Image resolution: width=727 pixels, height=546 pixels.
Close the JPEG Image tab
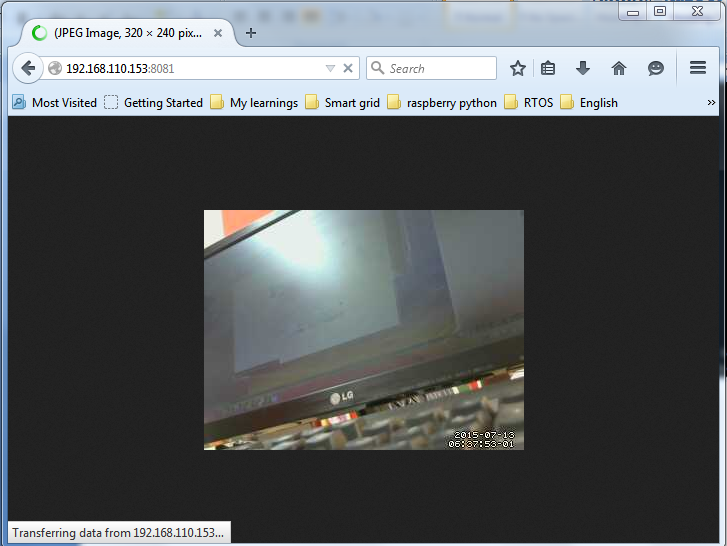click(218, 33)
